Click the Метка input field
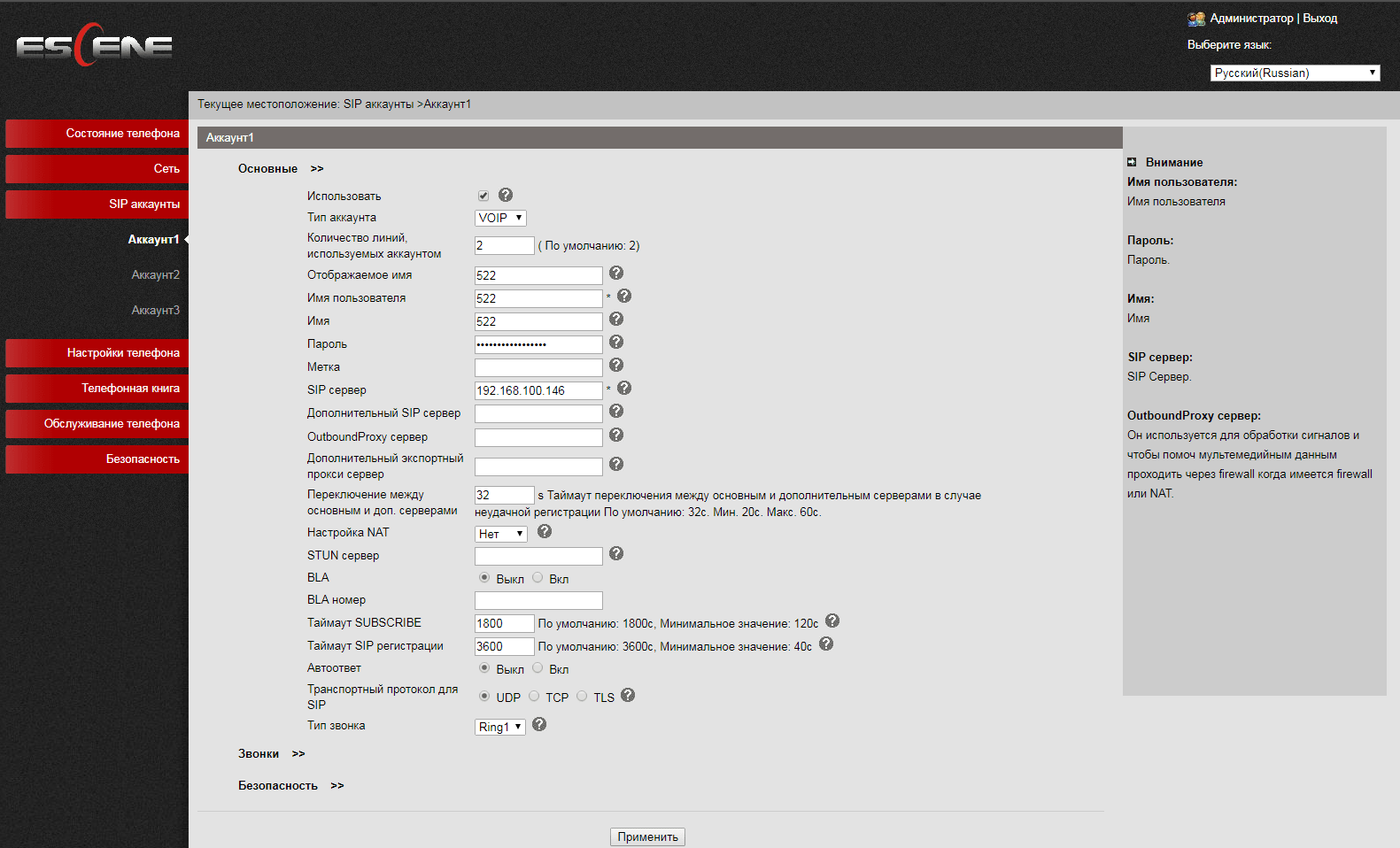This screenshot has width=1400, height=848. click(x=538, y=367)
